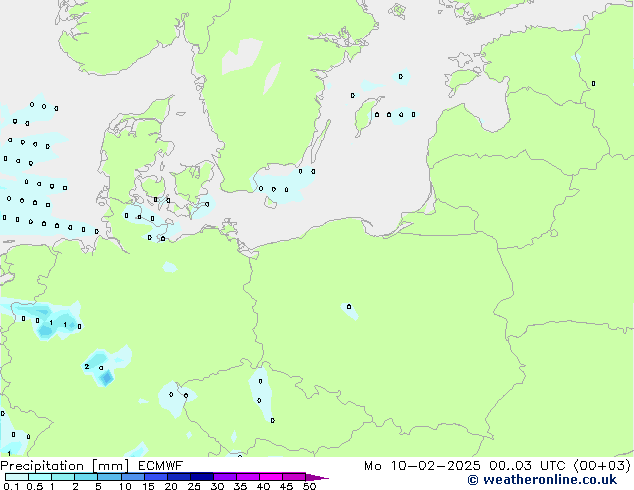The width and height of the screenshot is (634, 490).
Task: Click the isolated rain patch in central Poland
Action: coord(350,310)
